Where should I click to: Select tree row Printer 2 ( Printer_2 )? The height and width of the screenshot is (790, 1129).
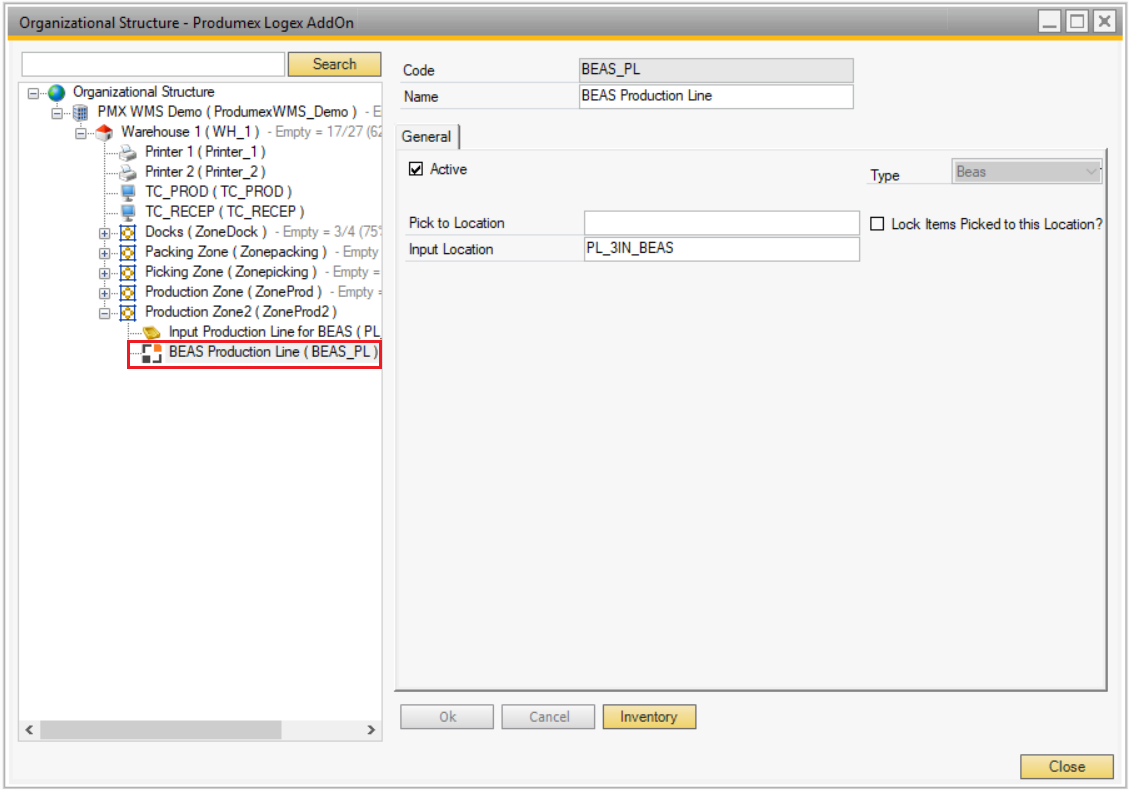click(x=205, y=172)
